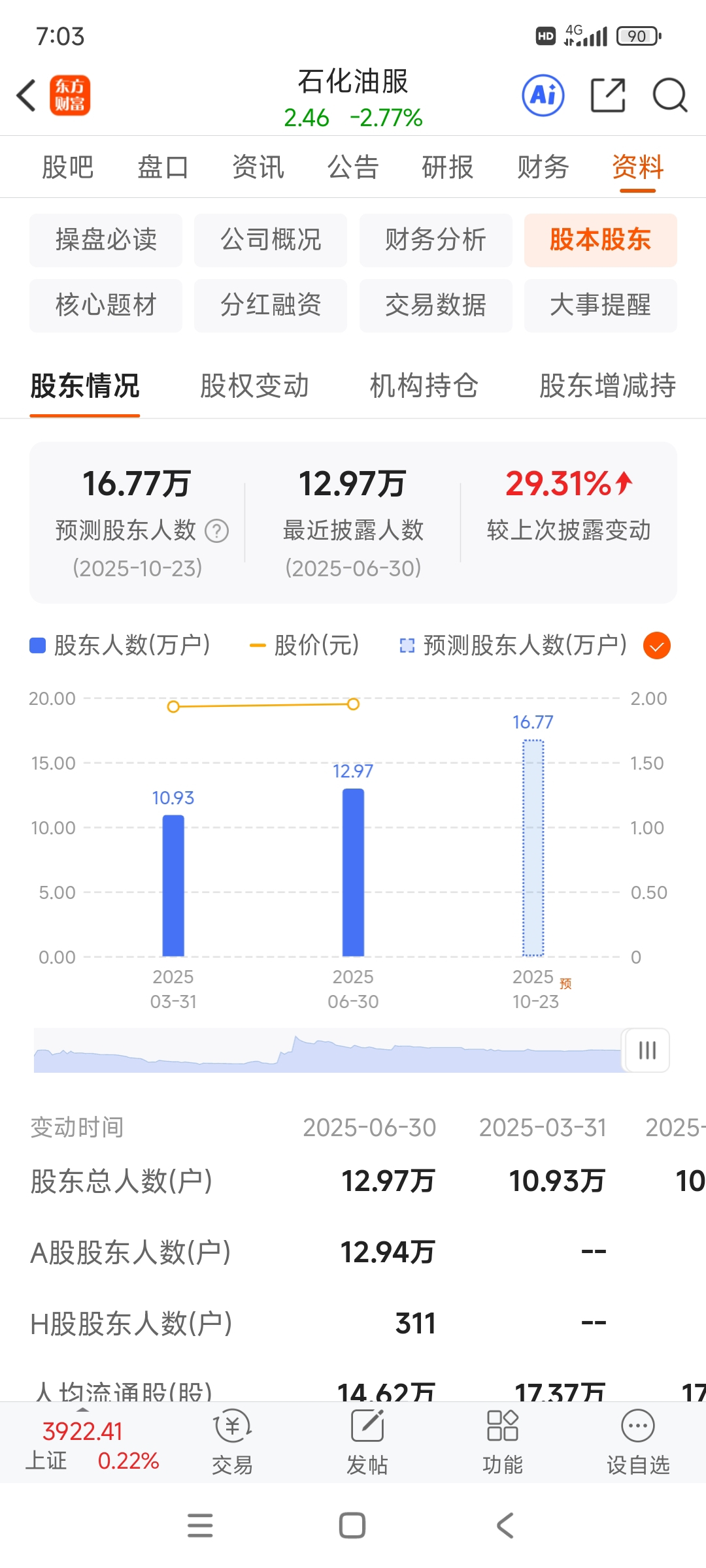Tap the 12.97万 最近披露人数 figure
Image resolution: width=706 pixels, height=1568 pixels.
pyautogui.click(x=352, y=484)
